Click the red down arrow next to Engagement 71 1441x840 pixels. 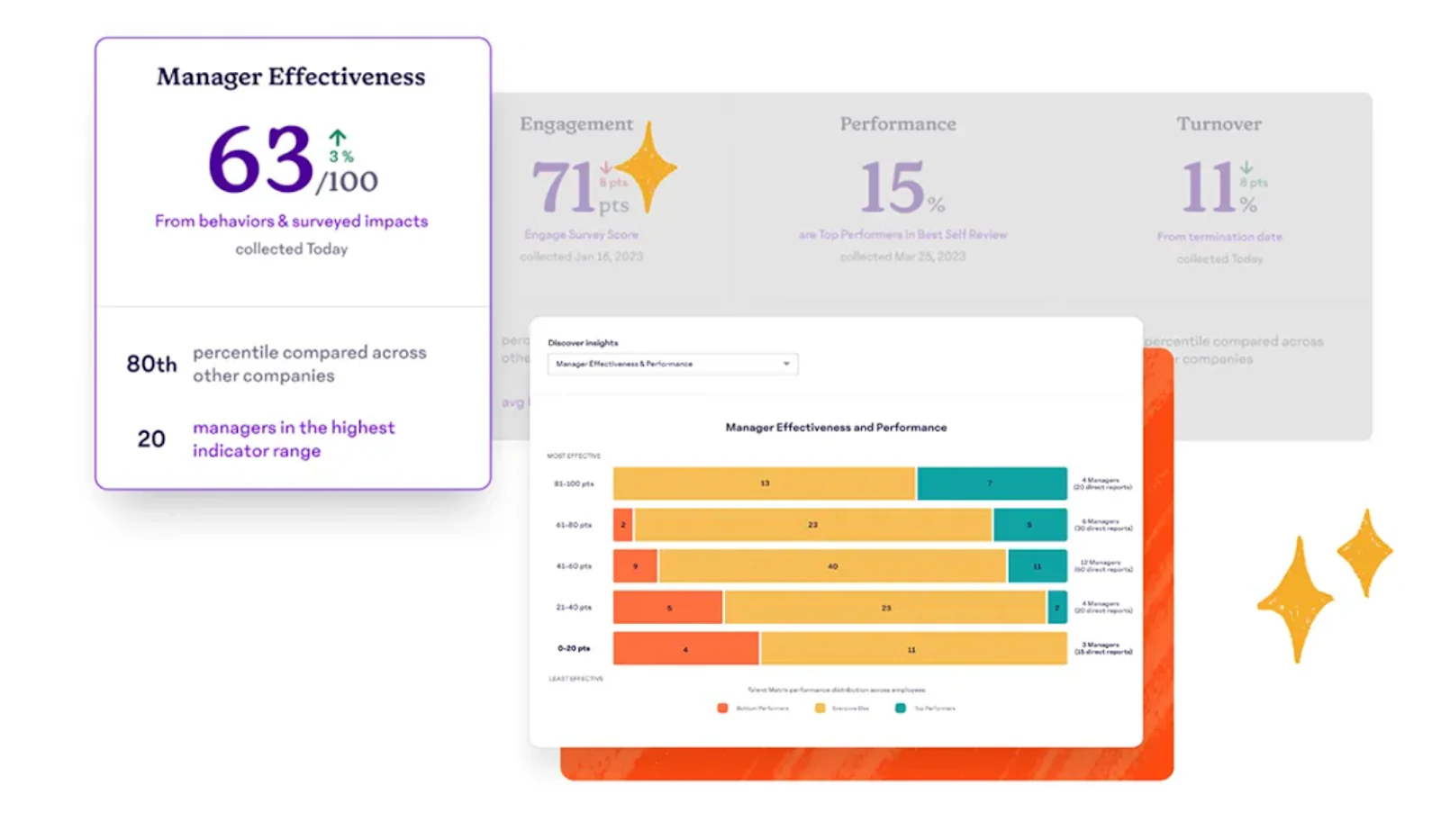coord(606,167)
